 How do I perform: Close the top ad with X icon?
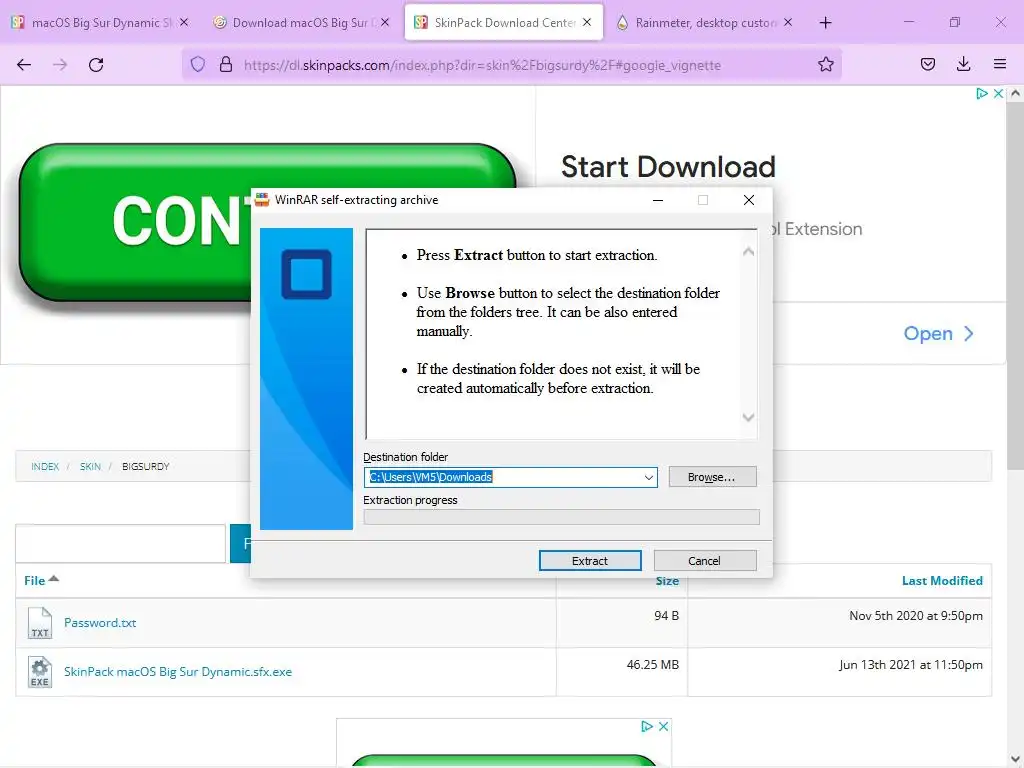[998, 94]
